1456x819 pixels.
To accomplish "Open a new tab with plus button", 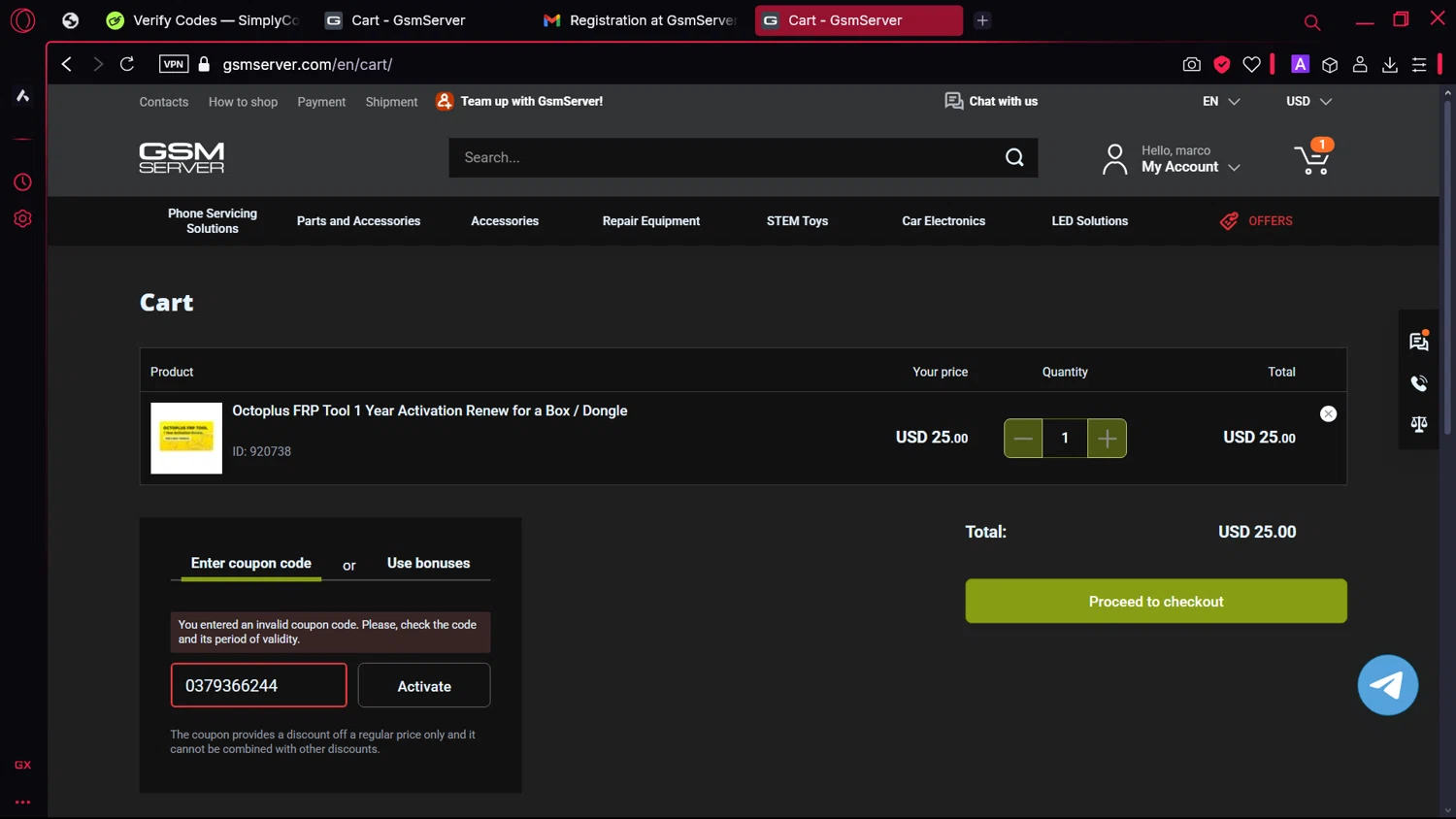I will point(982,20).
